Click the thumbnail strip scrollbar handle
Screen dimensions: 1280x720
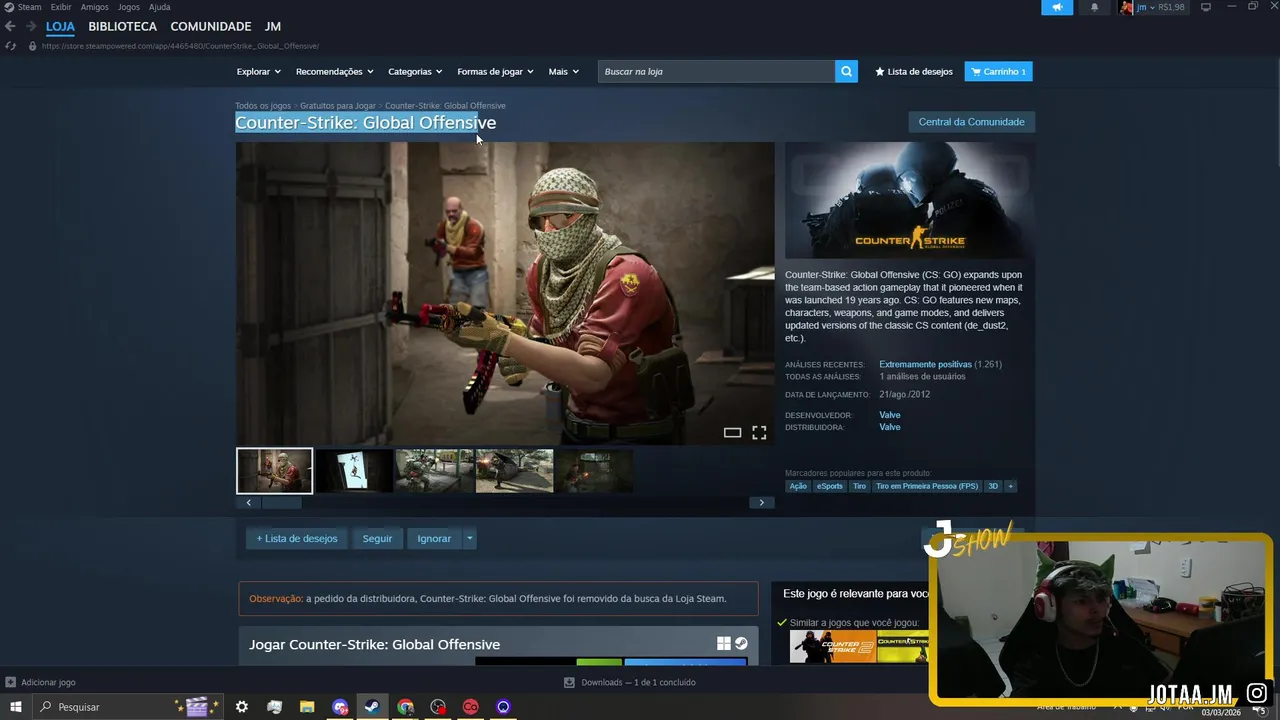[282, 503]
